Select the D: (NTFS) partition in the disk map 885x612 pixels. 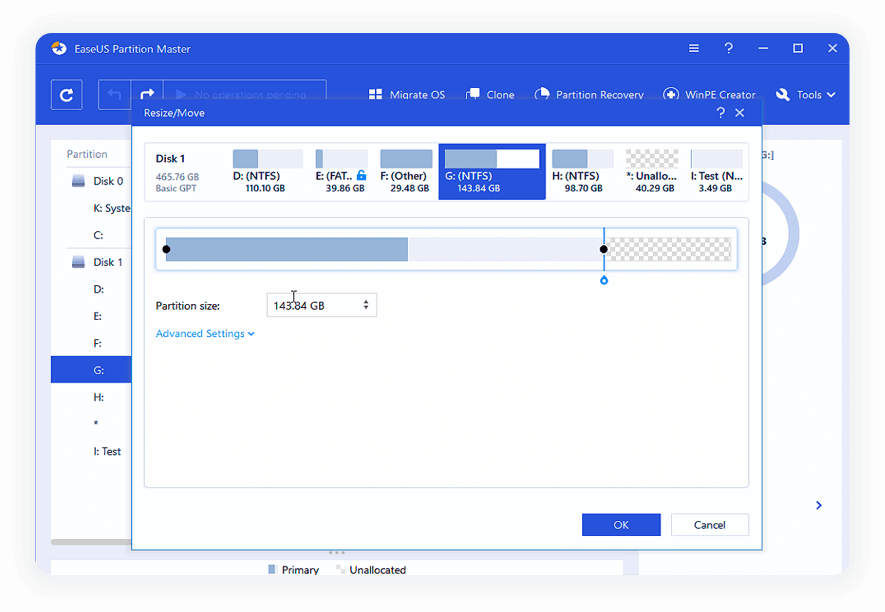(266, 171)
